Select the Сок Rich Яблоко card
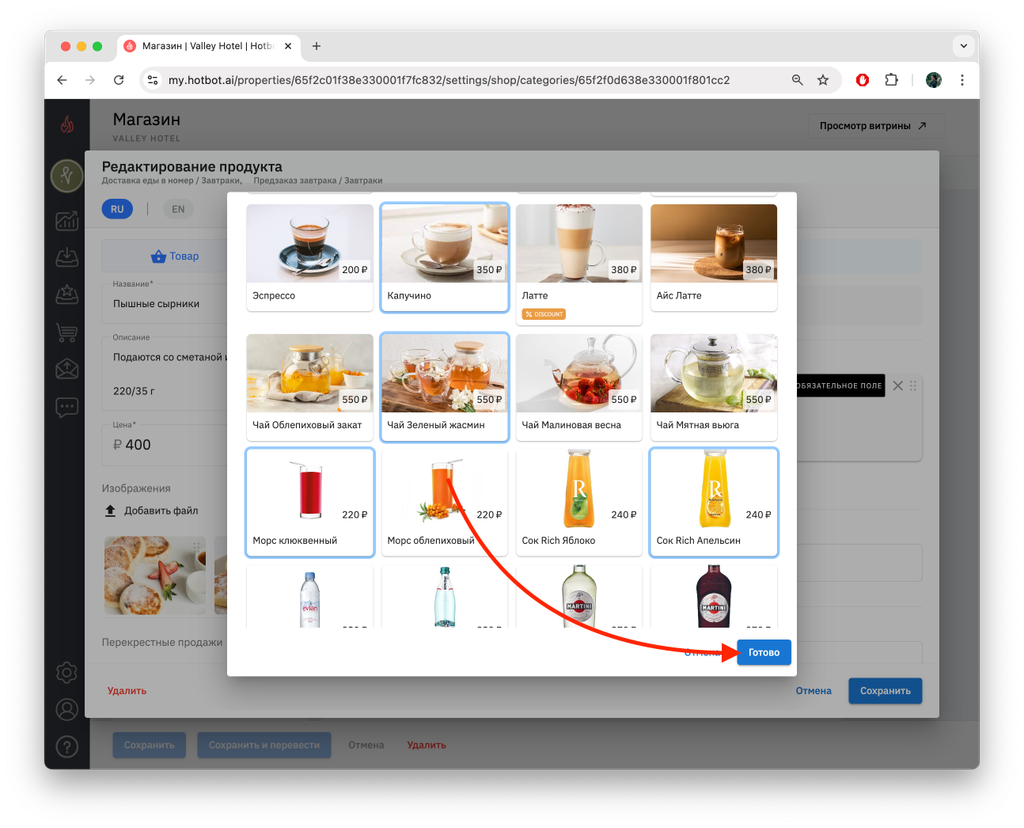Screen dimensions: 1024x828 point(579,502)
